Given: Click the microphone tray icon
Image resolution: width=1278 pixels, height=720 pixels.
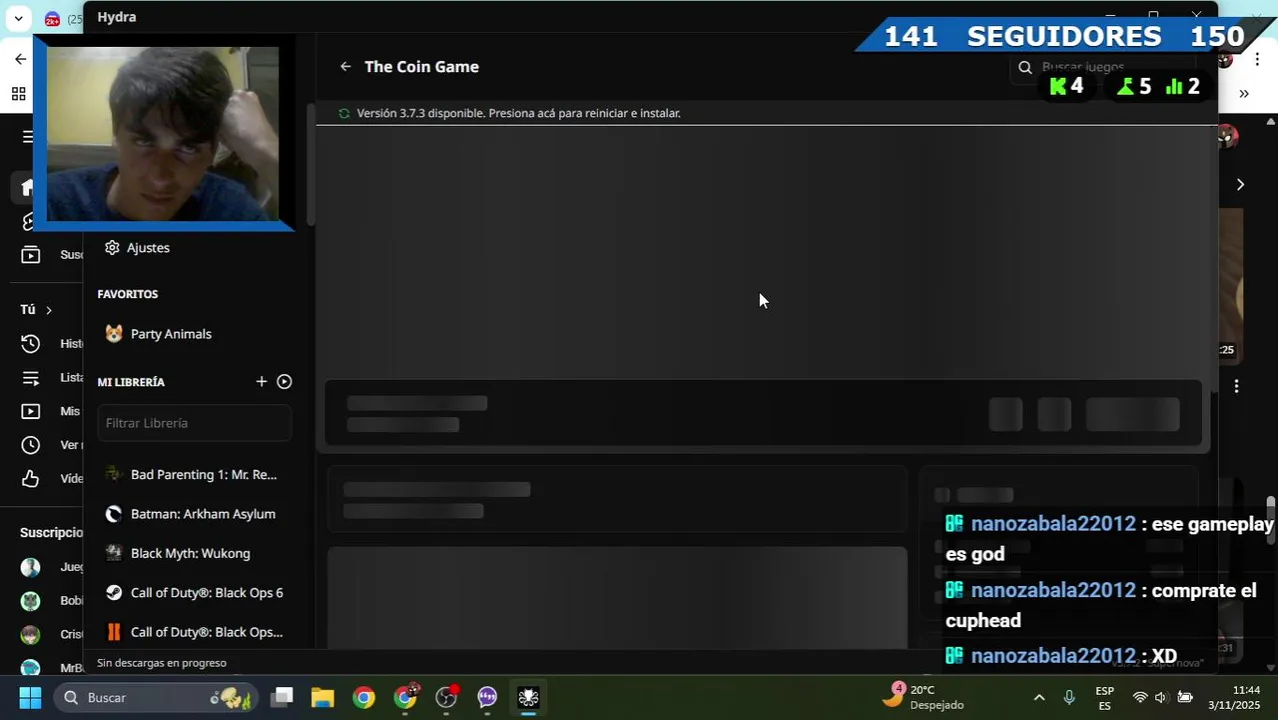Looking at the screenshot, I should (1069, 698).
